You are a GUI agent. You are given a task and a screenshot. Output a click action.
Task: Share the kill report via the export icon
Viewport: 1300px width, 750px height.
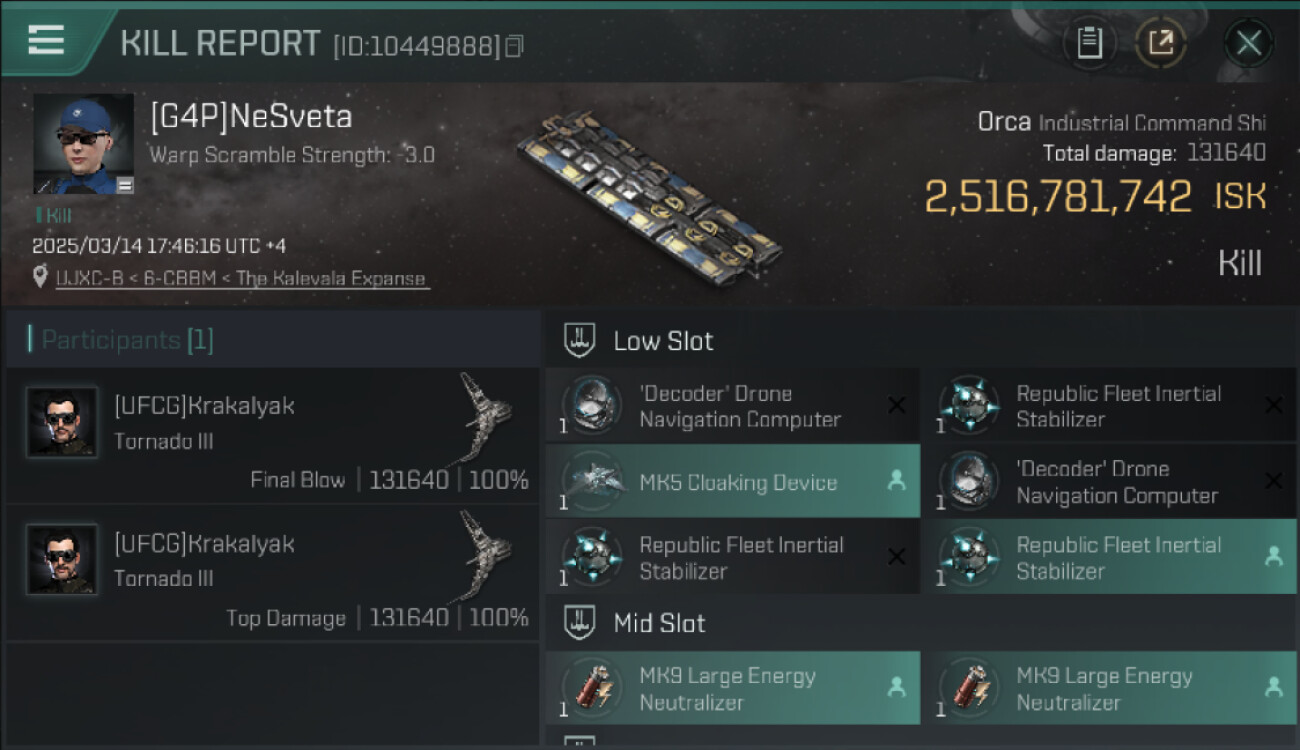[1161, 43]
